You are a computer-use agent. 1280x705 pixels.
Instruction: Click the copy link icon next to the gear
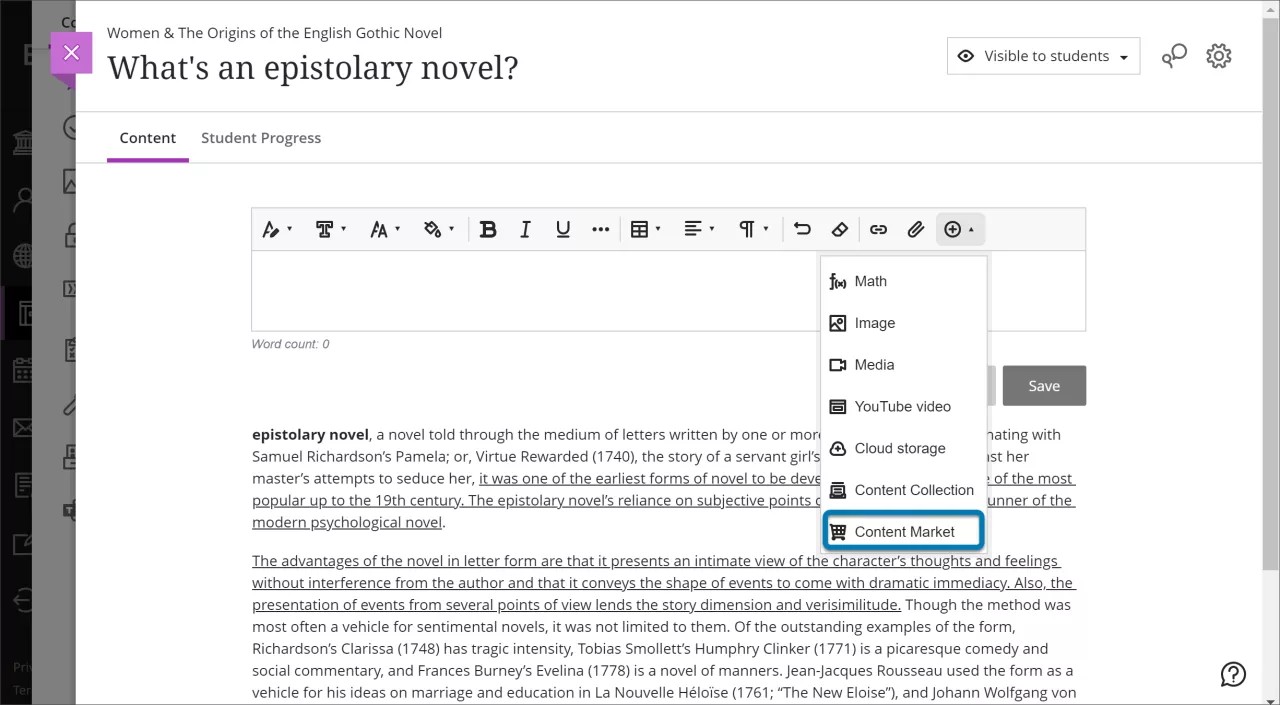click(x=1174, y=56)
